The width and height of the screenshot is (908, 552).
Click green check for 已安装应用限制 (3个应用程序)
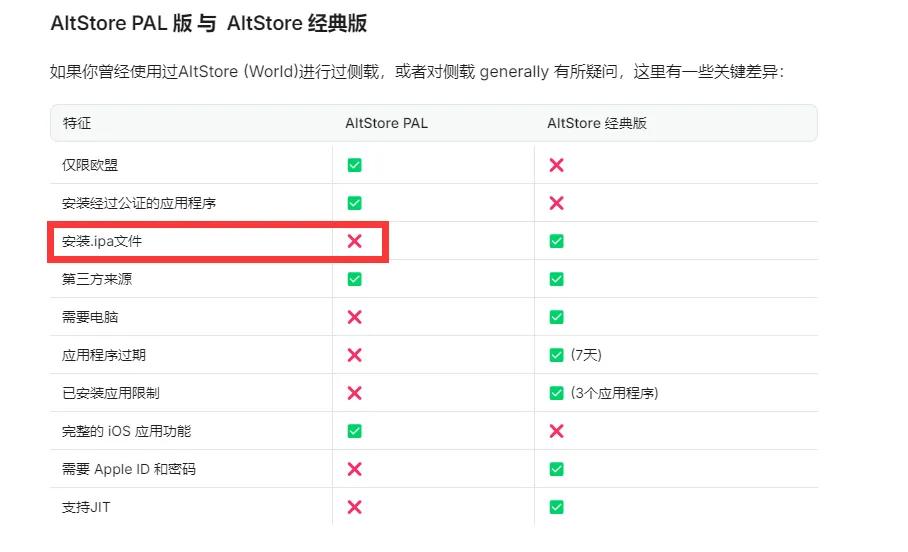coord(556,393)
